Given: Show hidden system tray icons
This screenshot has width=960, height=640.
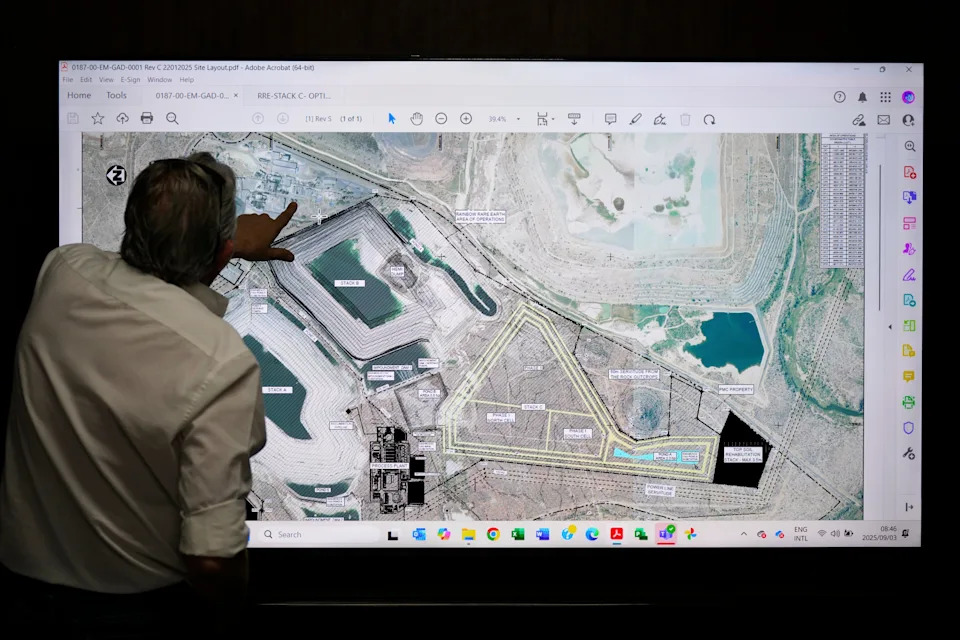Looking at the screenshot, I should (x=743, y=534).
